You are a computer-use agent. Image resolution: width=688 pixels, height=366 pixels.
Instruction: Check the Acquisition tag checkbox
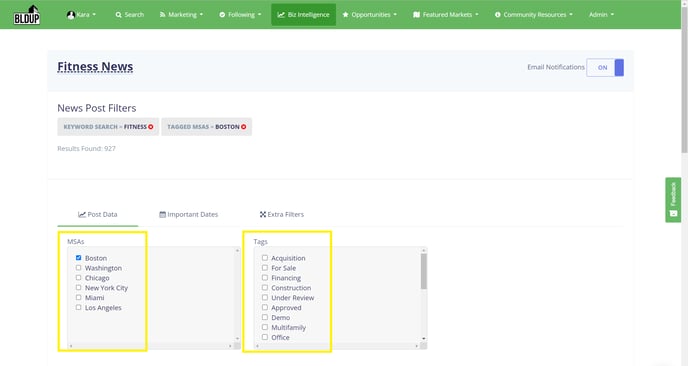265,258
